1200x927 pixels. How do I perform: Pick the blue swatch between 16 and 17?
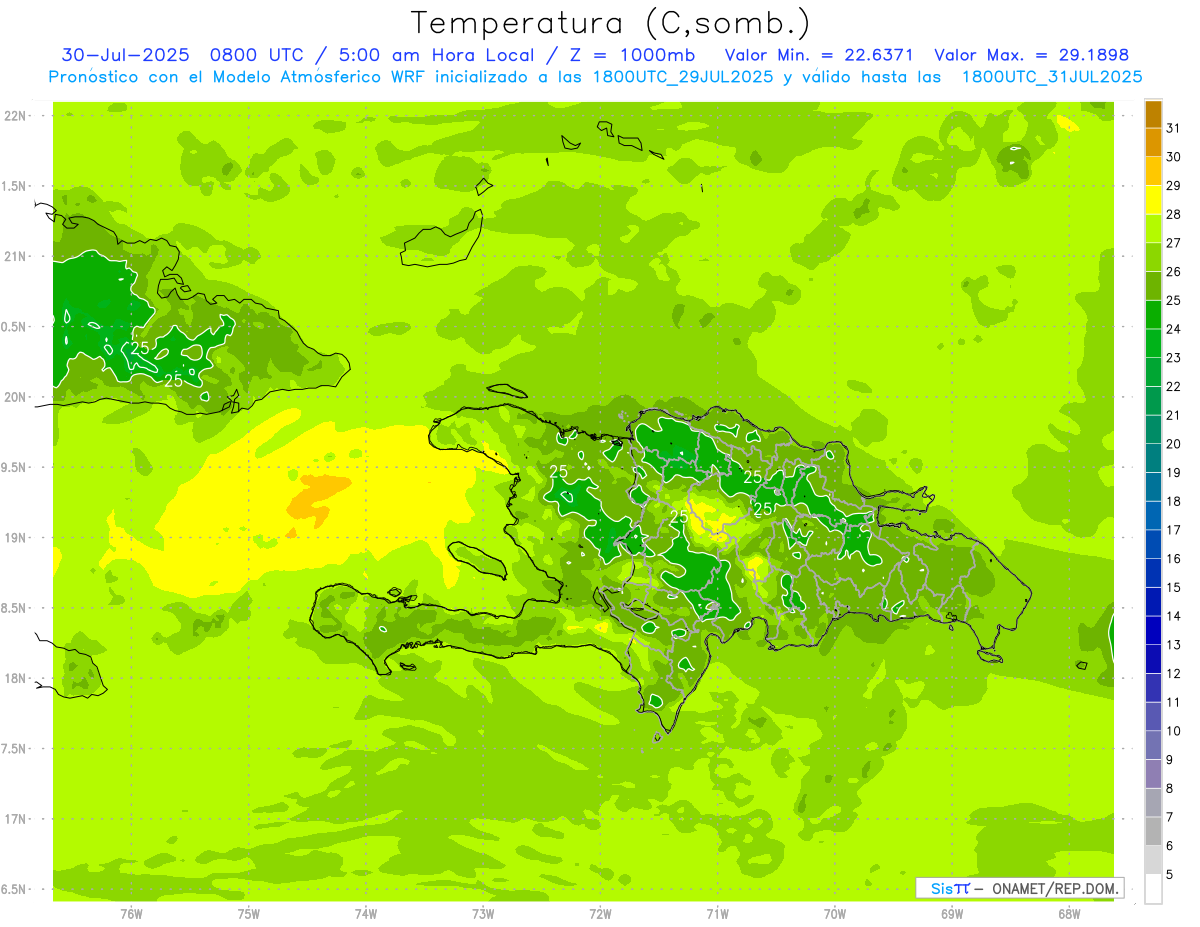(1153, 544)
